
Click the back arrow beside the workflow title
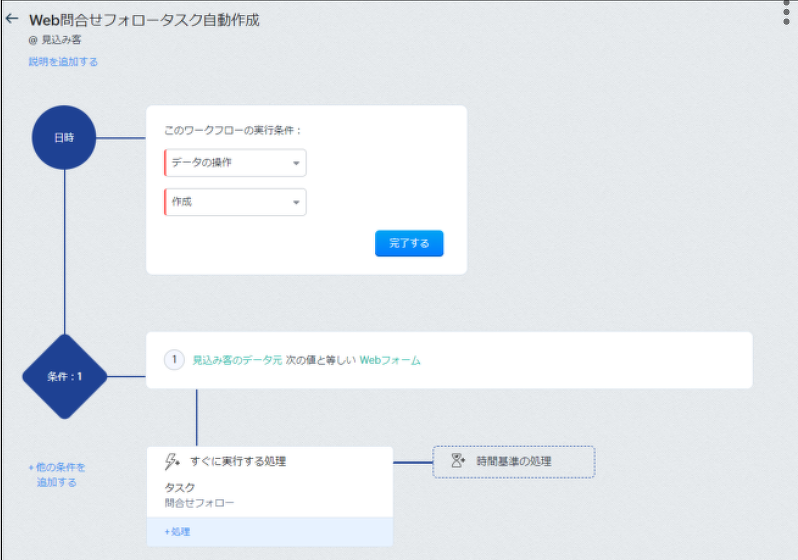pyautogui.click(x=12, y=19)
